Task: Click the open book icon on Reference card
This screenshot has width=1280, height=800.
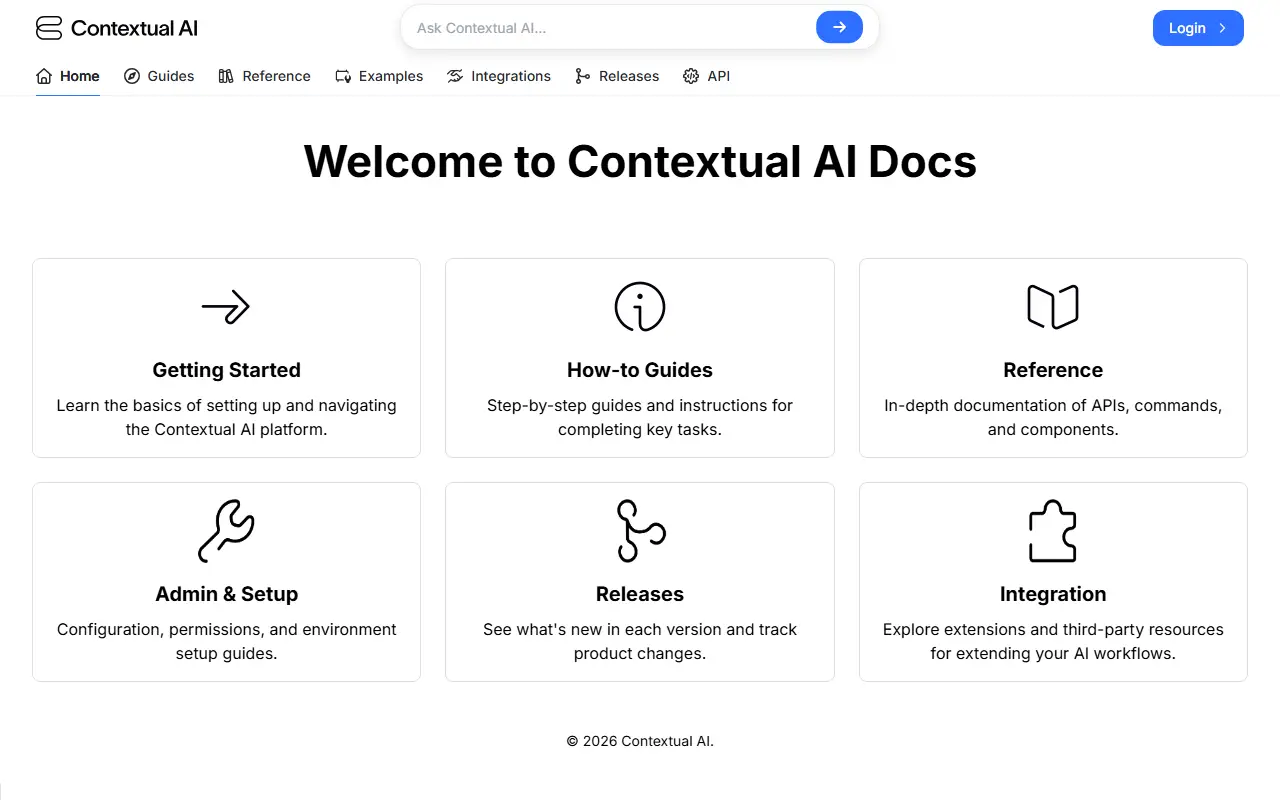Action: 1053,307
